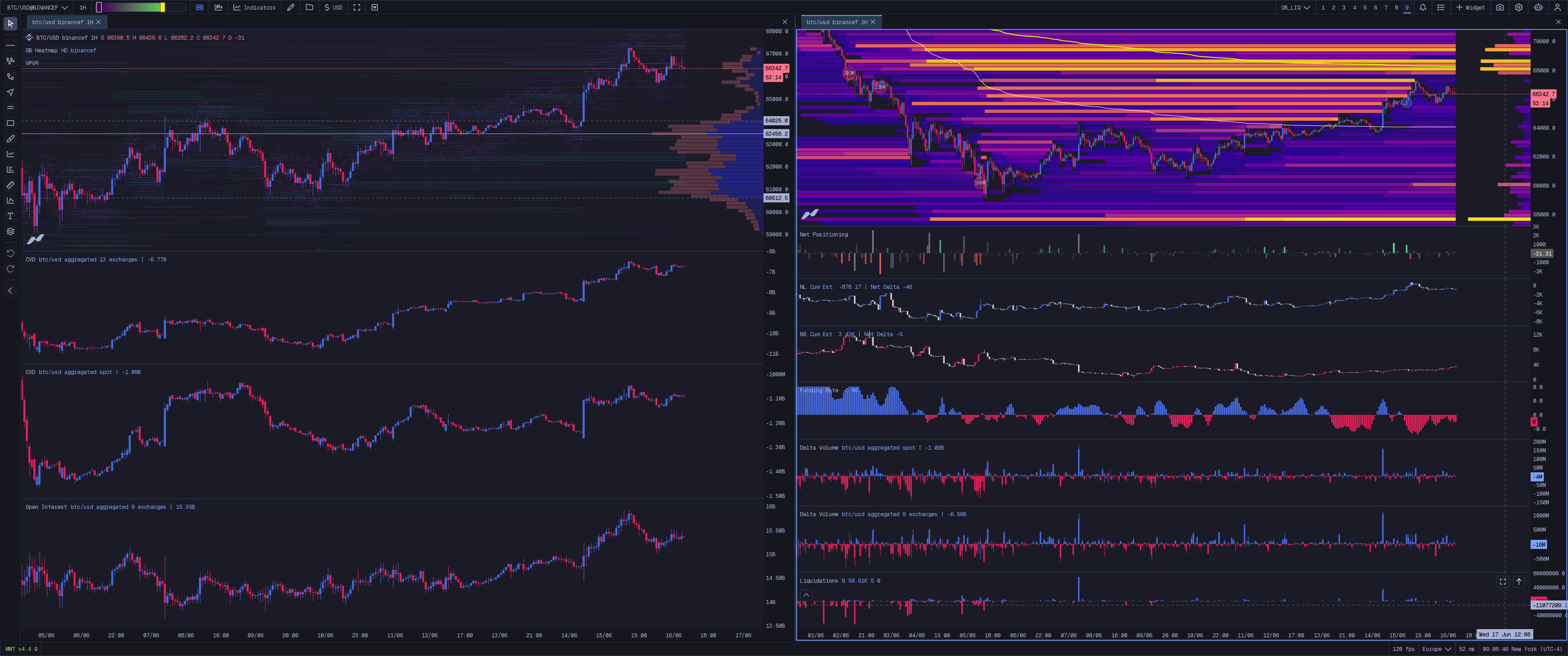The height and width of the screenshot is (656, 1568).
Task: Open the alerts bell icon
Action: click(1423, 7)
